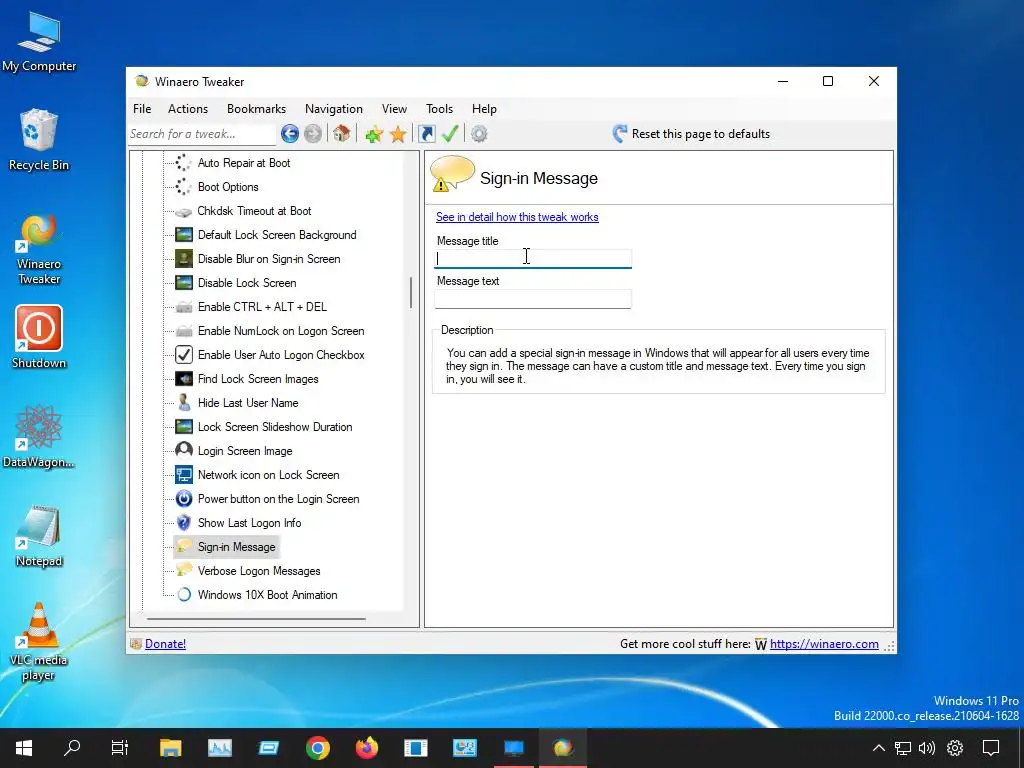Open My Computer desktop icon
This screenshot has height=768, width=1024.
(39, 40)
